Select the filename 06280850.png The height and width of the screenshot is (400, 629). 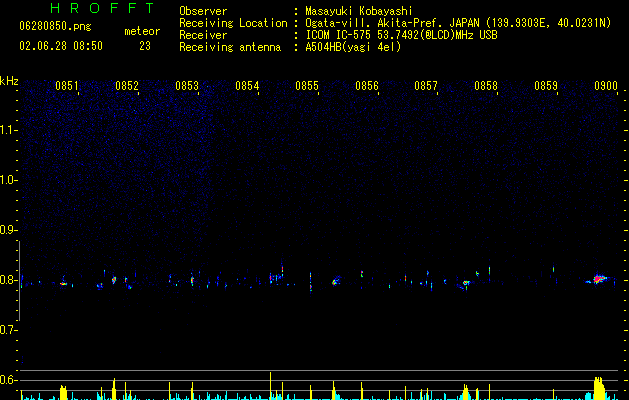(x=55, y=27)
